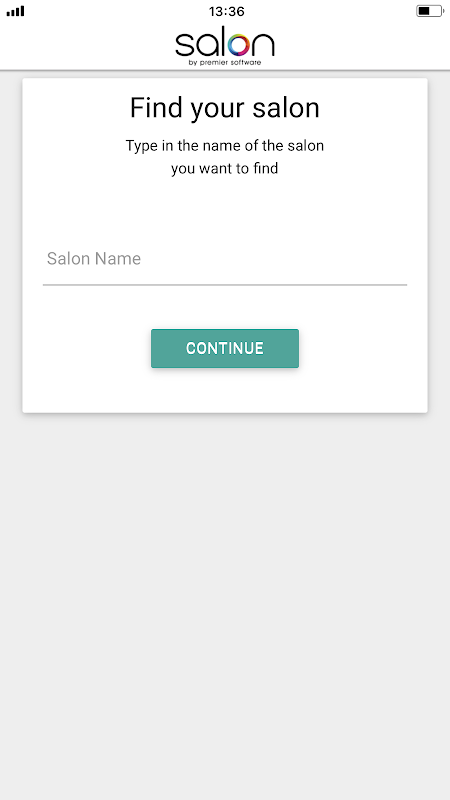Tap the 13:36 clock in status bar
This screenshot has height=800, width=450.
pyautogui.click(x=227, y=11)
